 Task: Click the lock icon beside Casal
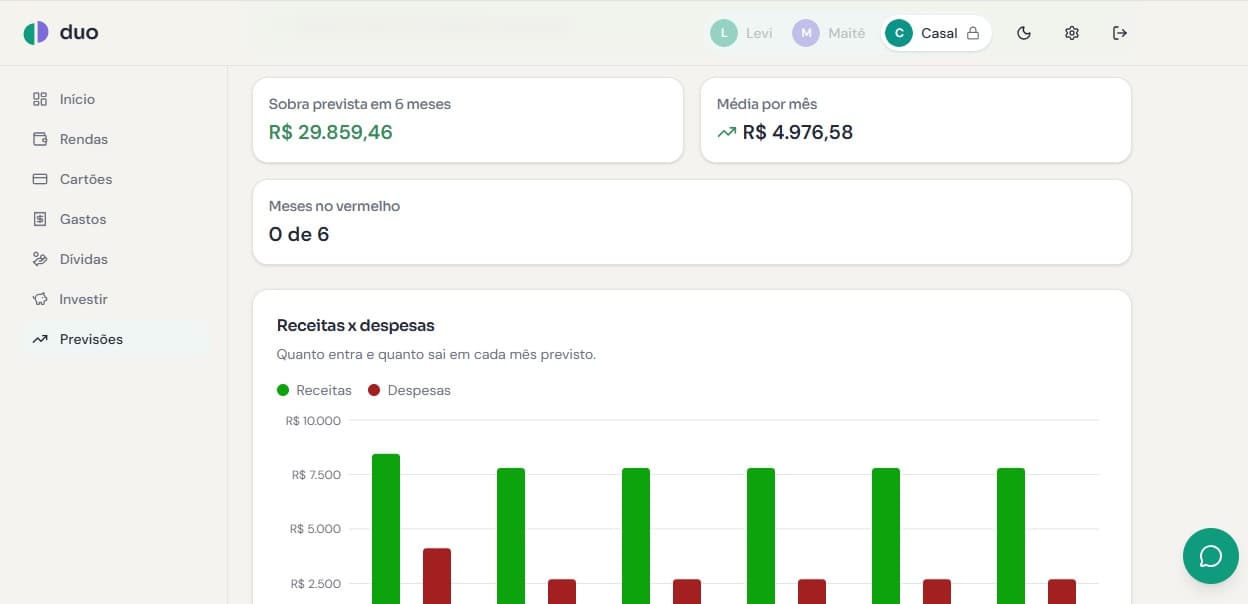pyautogui.click(x=973, y=33)
